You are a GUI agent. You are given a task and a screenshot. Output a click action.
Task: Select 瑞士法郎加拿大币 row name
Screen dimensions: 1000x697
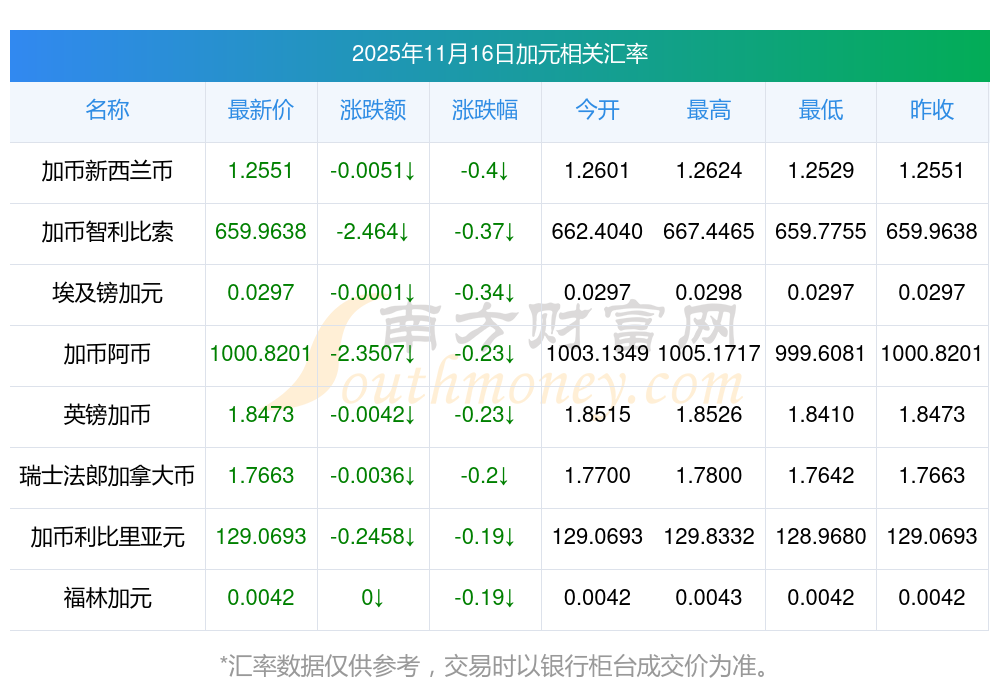107,476
